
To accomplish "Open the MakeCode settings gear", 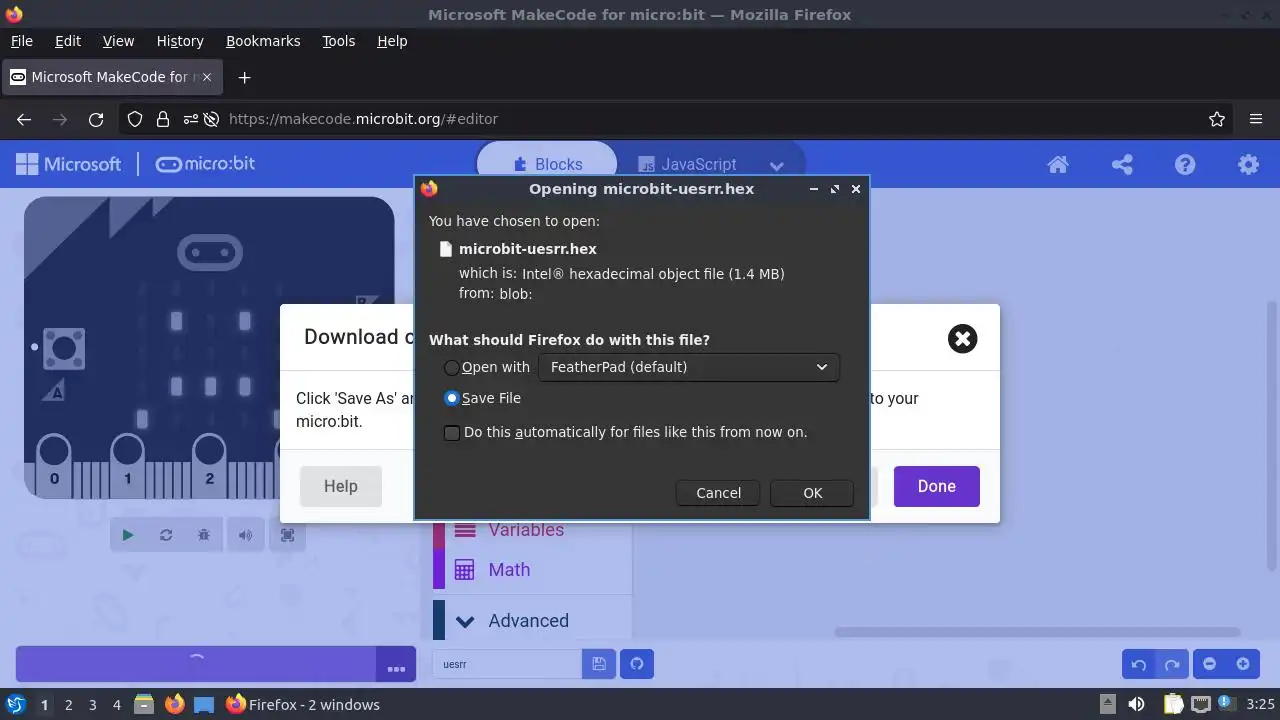I will click(x=1248, y=165).
